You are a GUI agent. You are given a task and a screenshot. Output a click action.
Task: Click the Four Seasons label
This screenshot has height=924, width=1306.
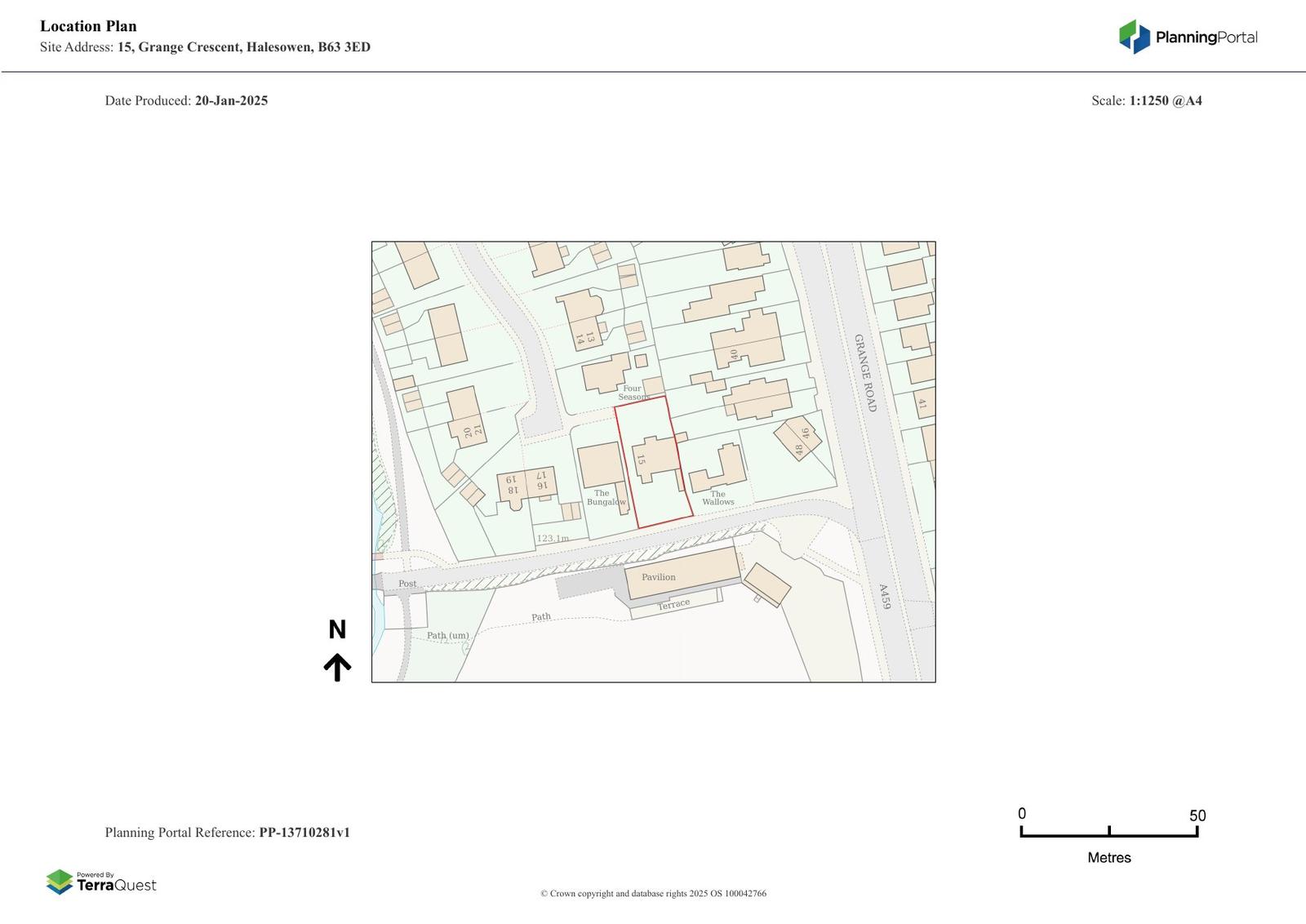click(x=633, y=393)
